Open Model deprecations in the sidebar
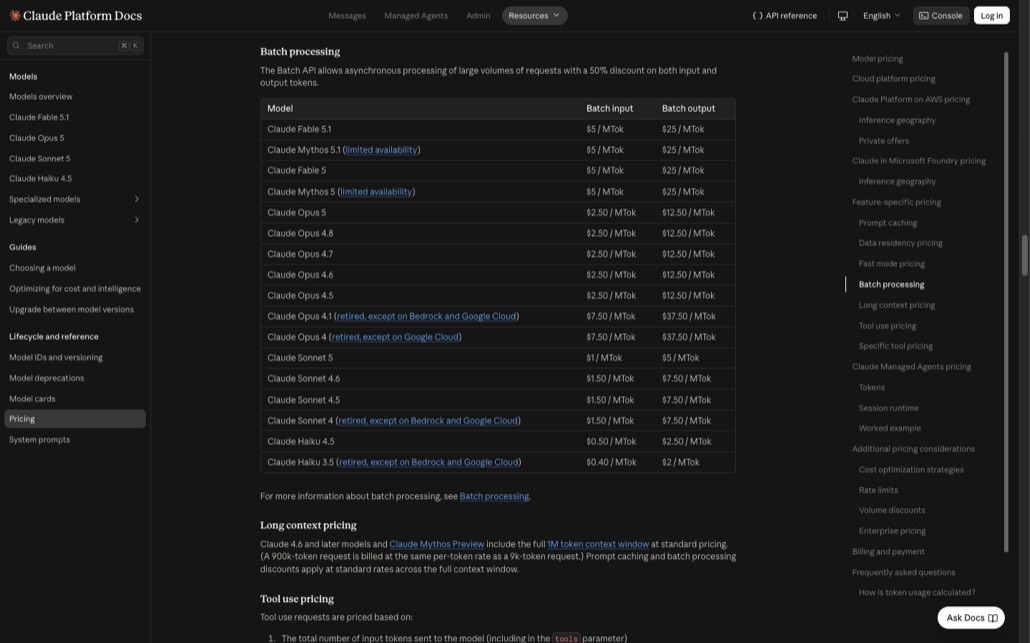 47,378
